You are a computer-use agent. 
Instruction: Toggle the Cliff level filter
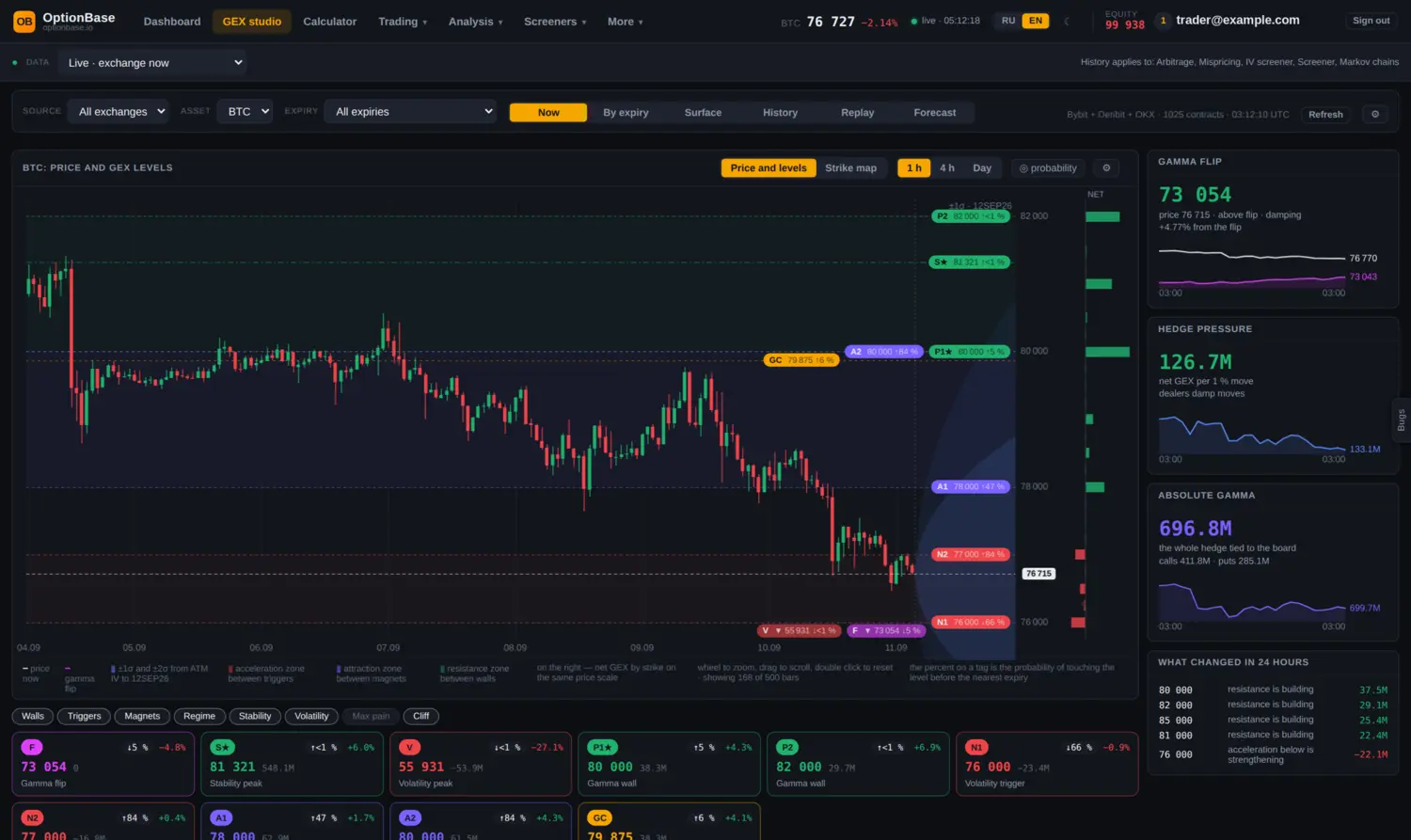[421, 716]
